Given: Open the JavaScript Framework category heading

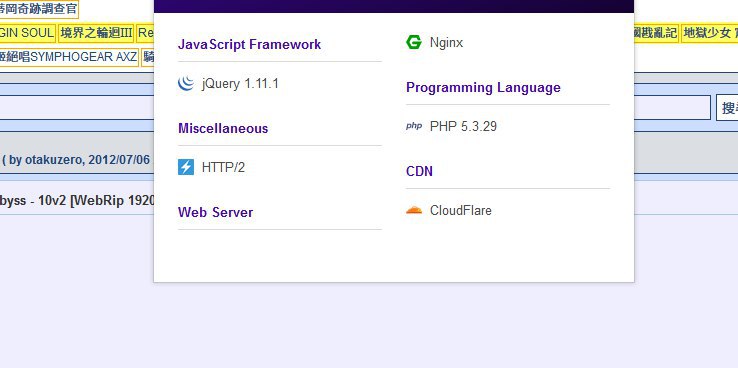Looking at the screenshot, I should click(249, 44).
